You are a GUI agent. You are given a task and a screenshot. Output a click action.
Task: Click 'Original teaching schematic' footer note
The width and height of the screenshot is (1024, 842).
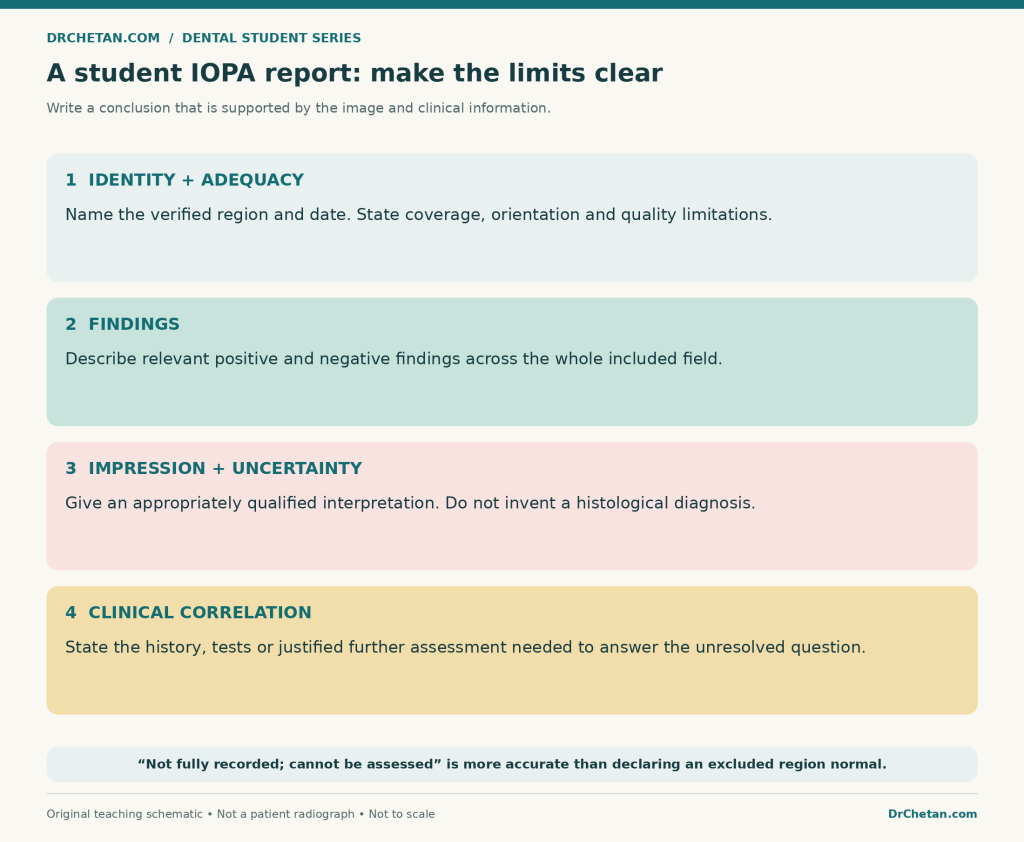pyautogui.click(x=240, y=814)
